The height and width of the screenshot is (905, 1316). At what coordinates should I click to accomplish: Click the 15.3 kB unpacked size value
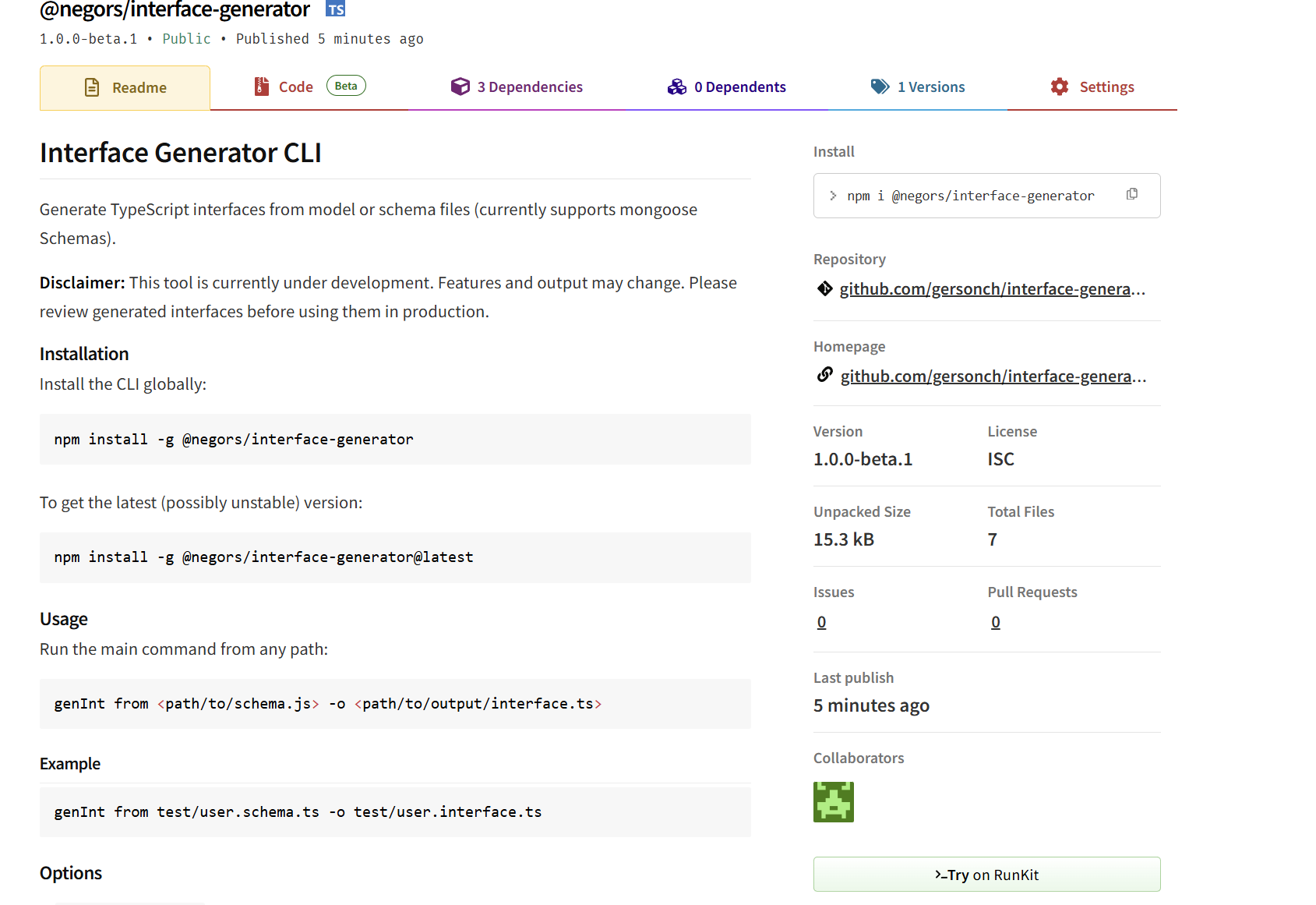click(x=844, y=539)
